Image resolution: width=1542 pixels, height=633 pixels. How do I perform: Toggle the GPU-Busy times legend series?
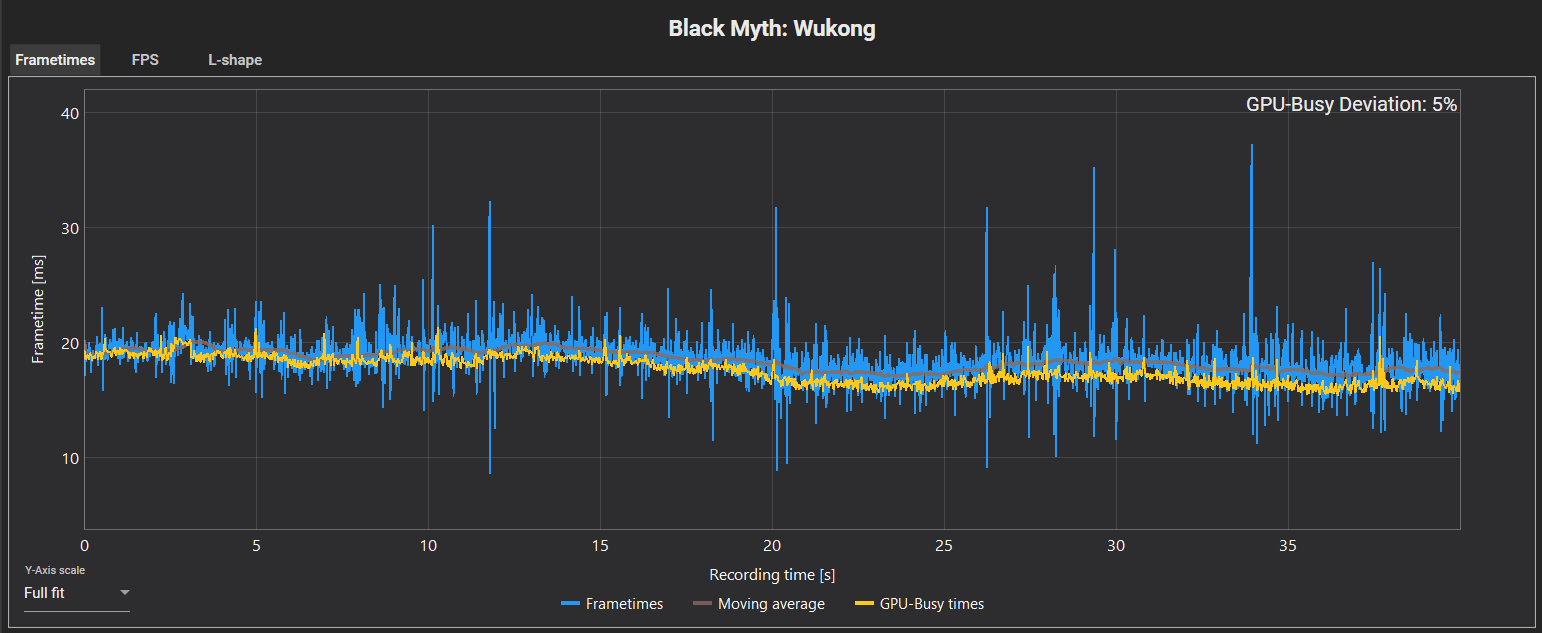point(920,604)
